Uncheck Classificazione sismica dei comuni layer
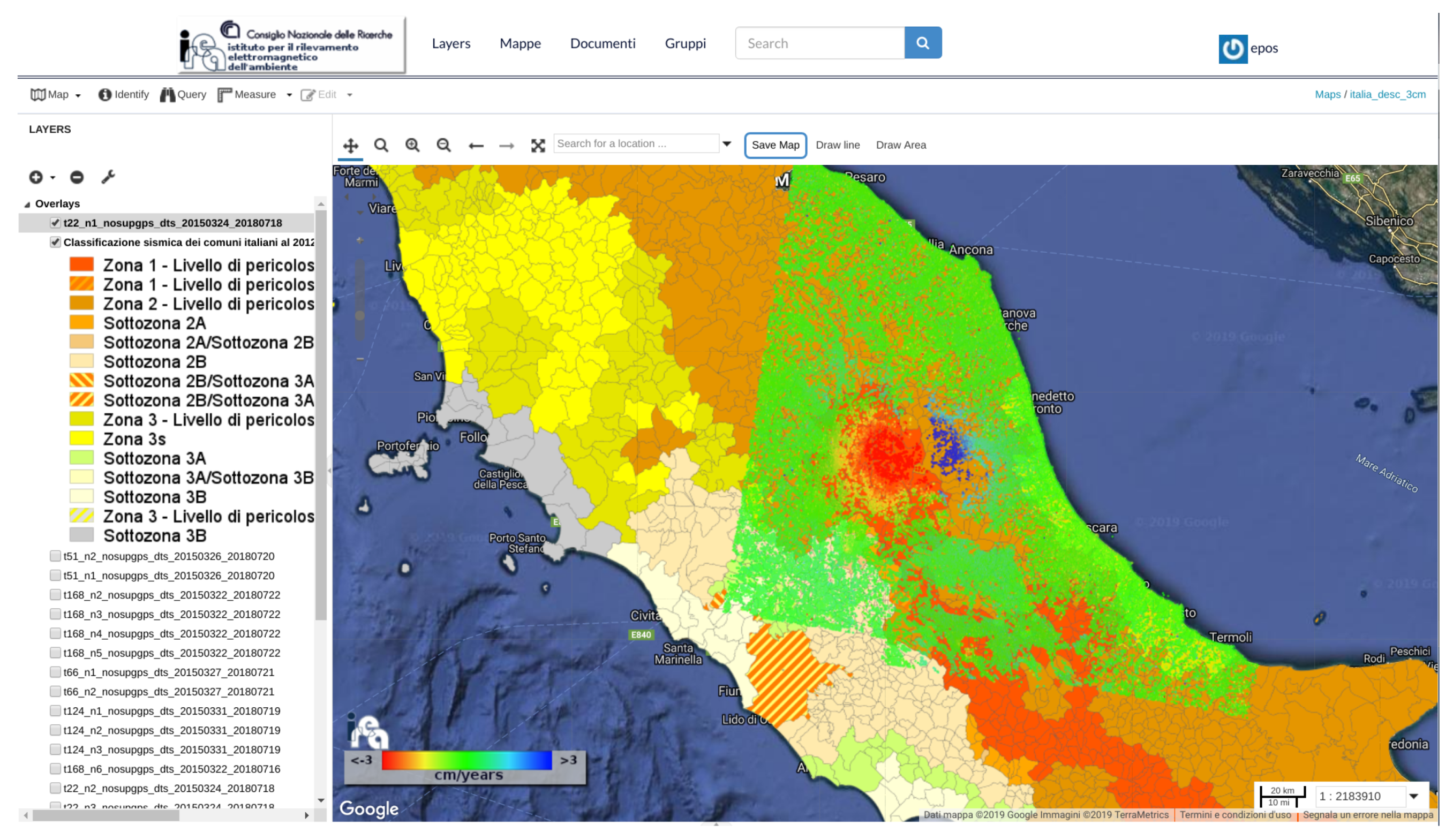 tap(55, 242)
